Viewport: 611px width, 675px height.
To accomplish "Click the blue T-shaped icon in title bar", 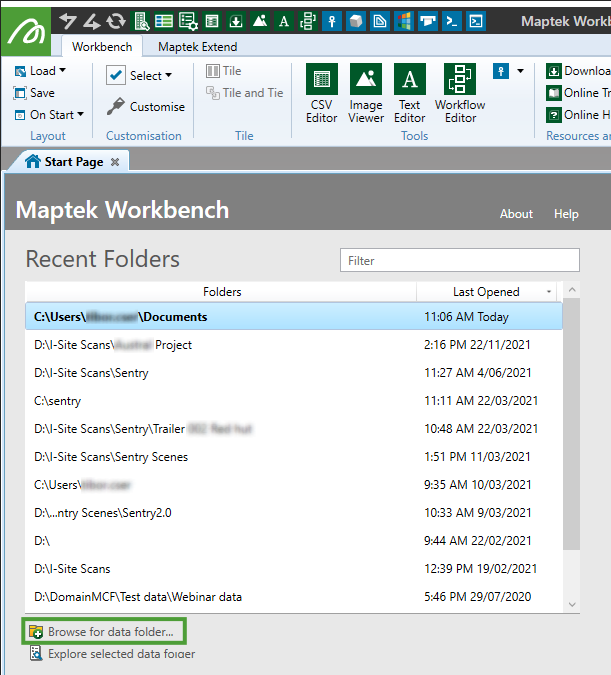I will 428,21.
